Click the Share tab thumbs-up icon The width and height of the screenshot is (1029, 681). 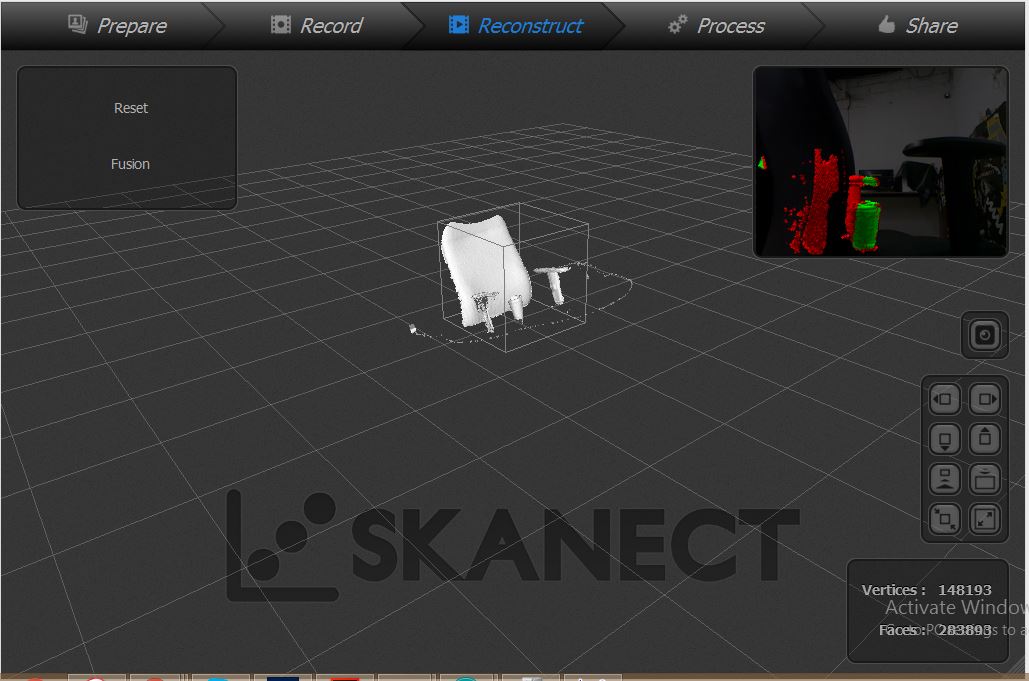point(887,24)
